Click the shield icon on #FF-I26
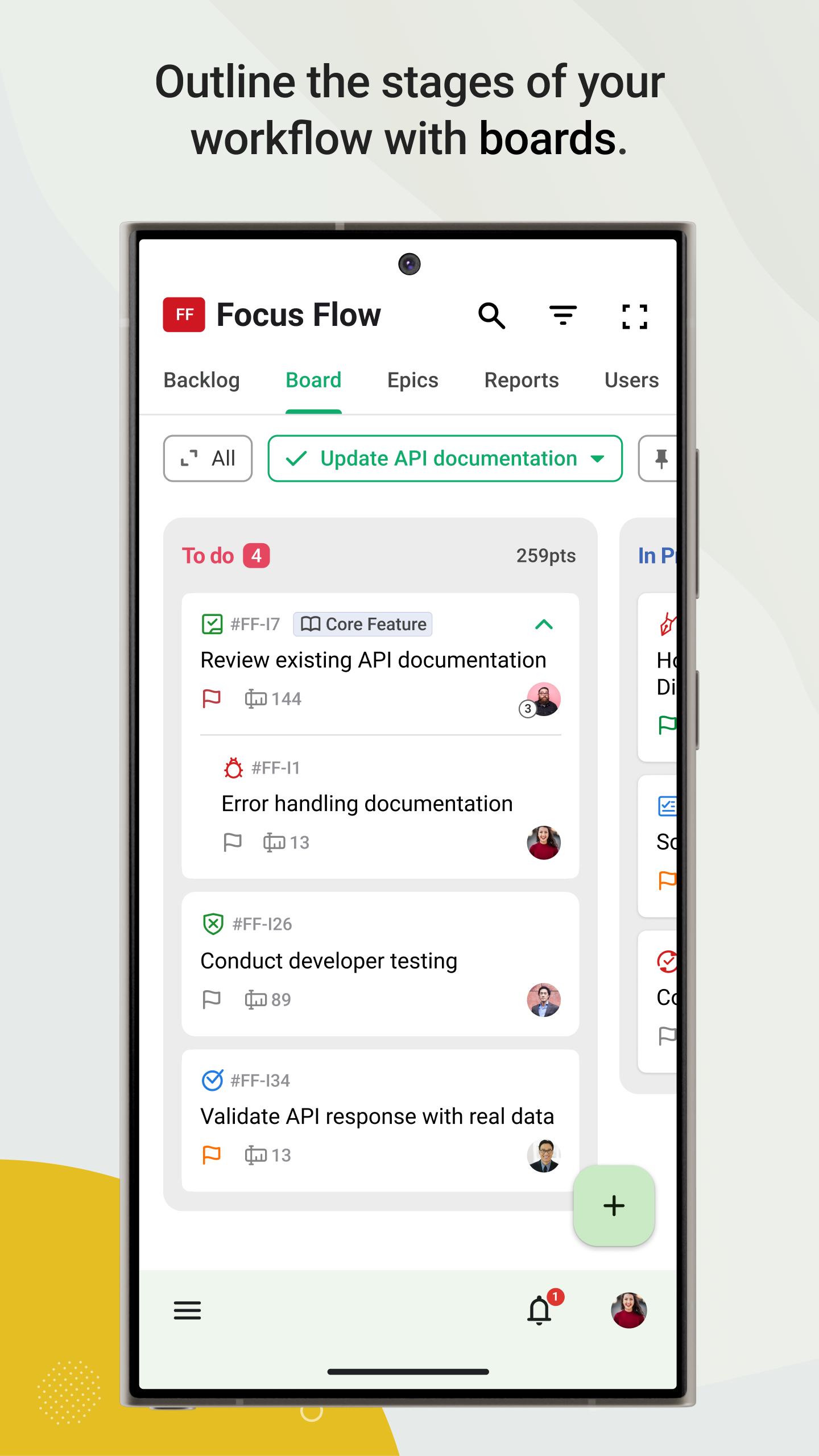This screenshot has height=1456, width=819. click(x=213, y=924)
